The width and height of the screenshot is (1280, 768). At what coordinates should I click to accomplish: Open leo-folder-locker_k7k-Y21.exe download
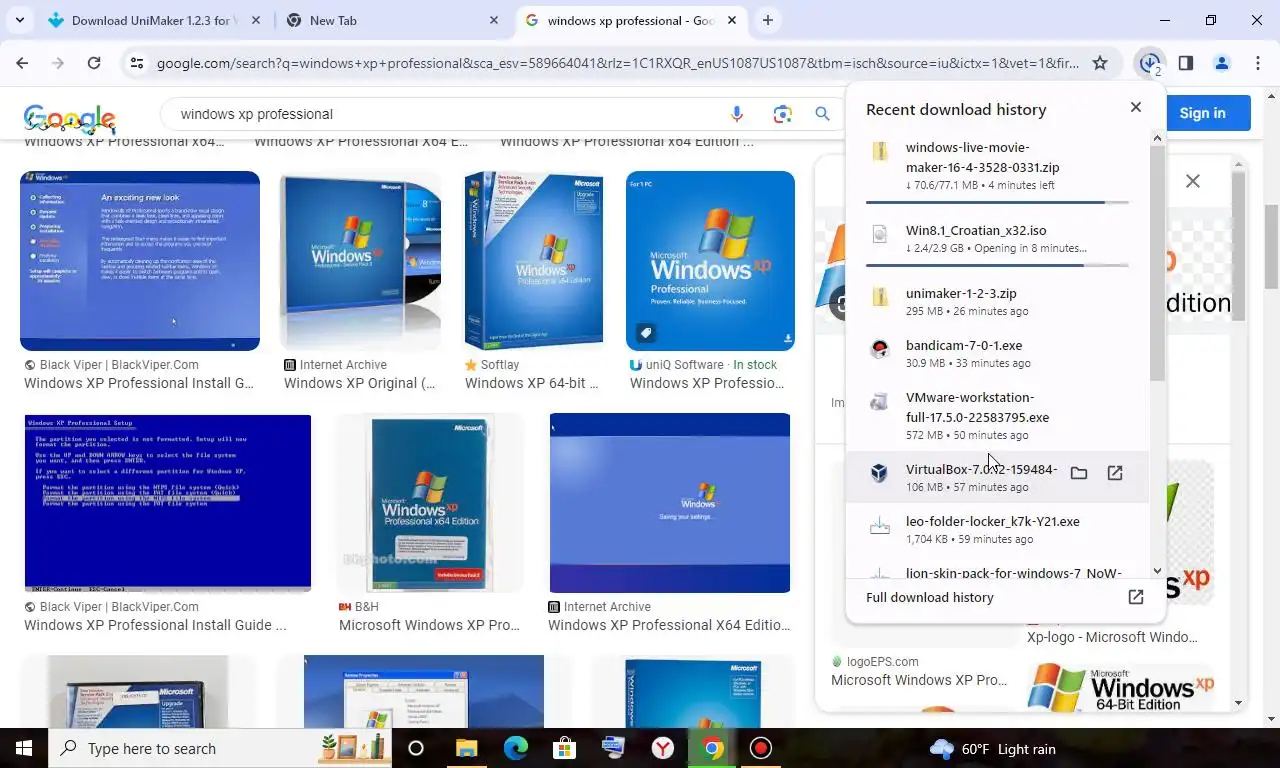[x=998, y=530]
